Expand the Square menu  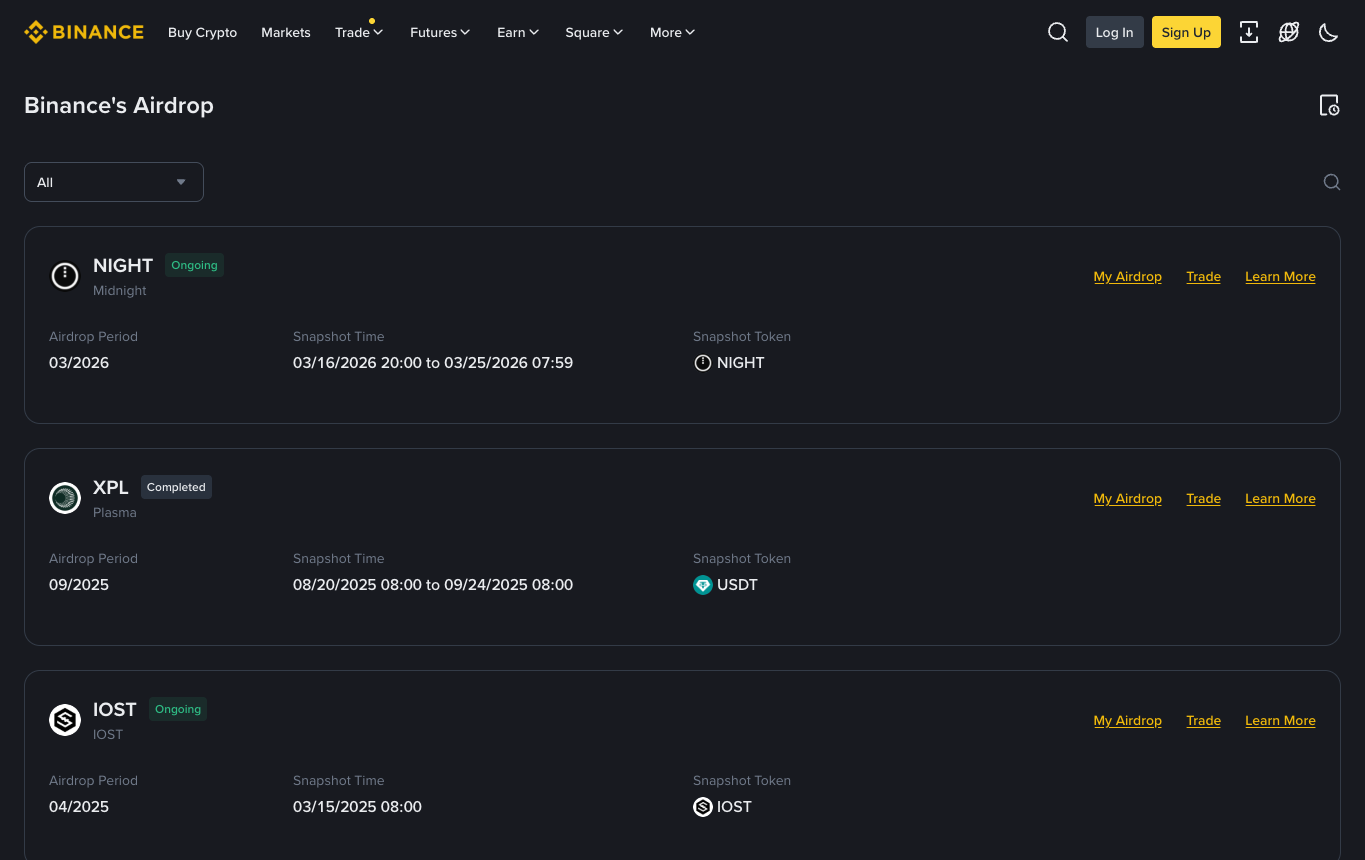point(594,32)
